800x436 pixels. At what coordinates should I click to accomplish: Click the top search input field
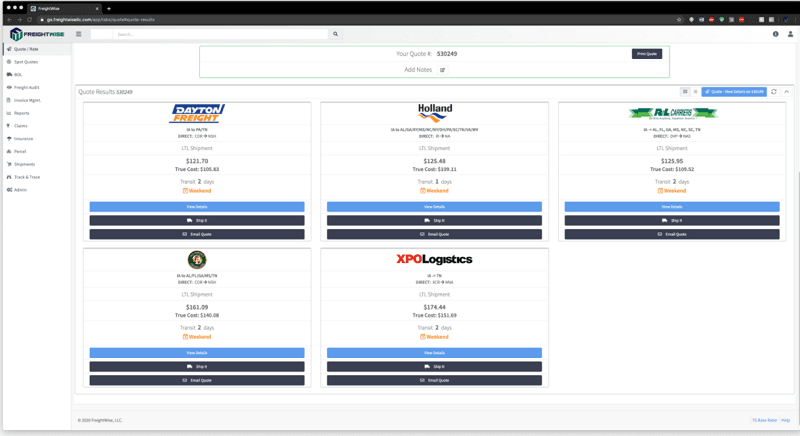point(210,34)
